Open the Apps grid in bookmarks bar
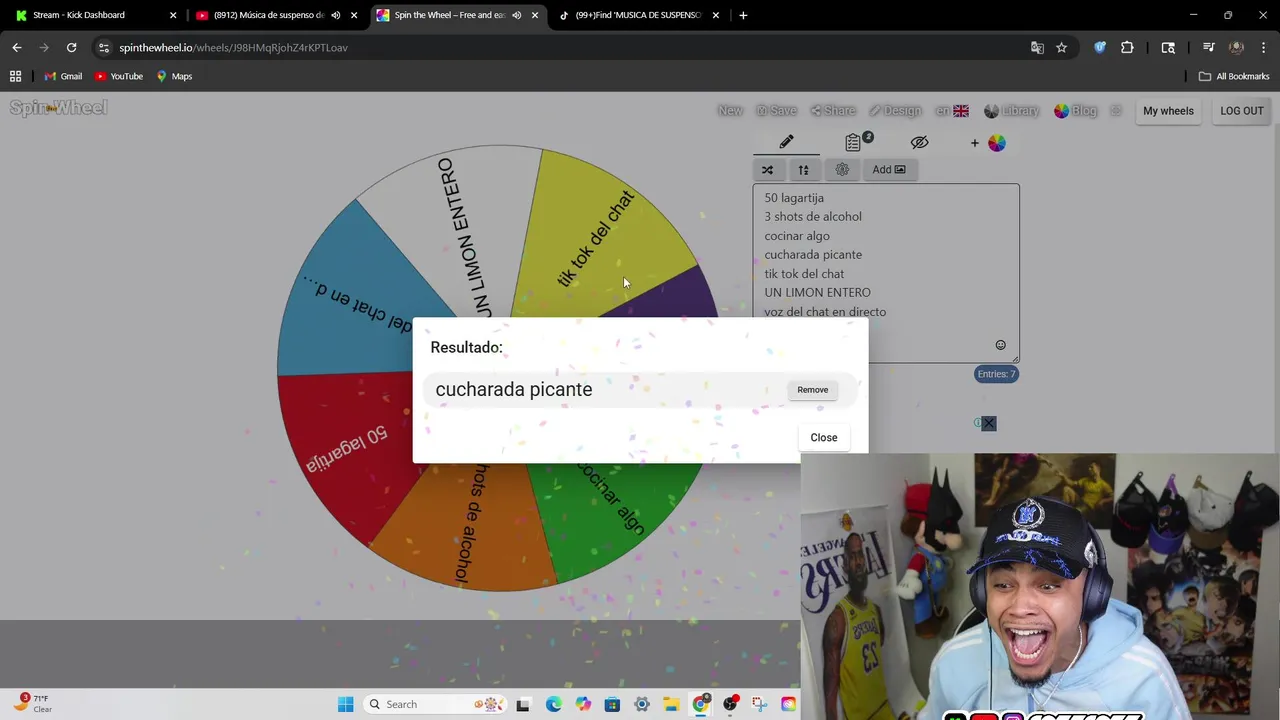The width and height of the screenshot is (1280, 720). [x=15, y=76]
